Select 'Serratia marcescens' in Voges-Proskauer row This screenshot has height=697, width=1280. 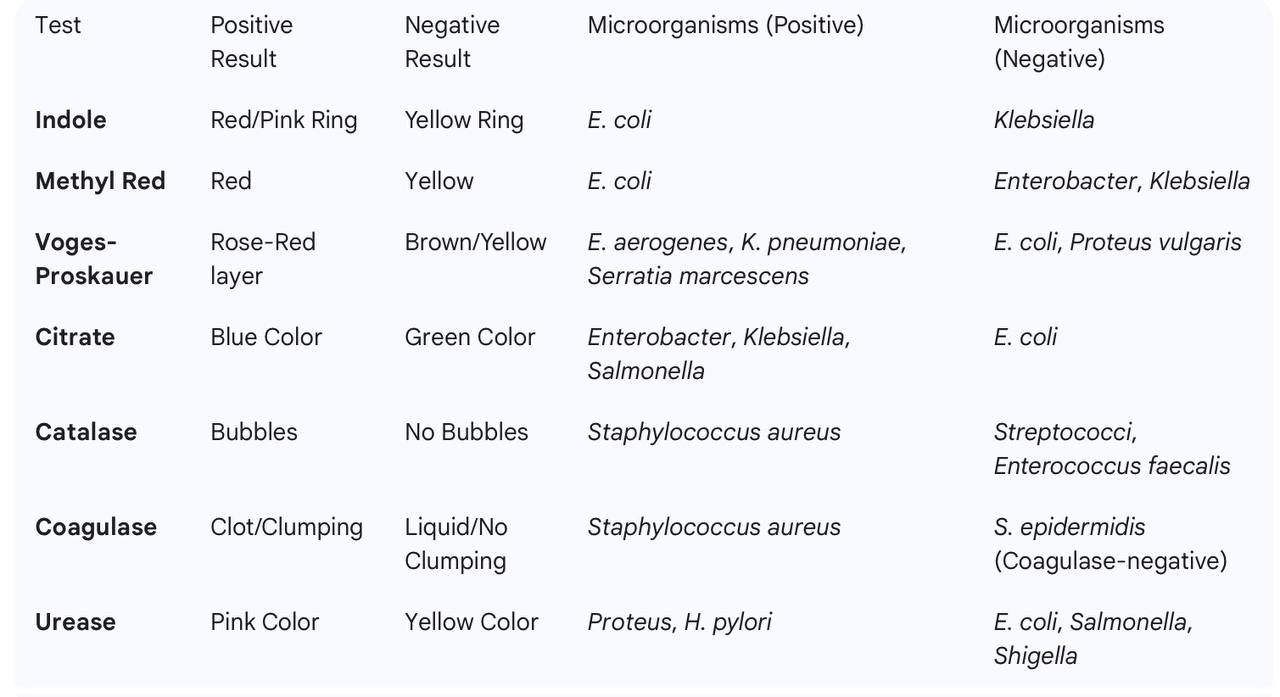698,276
